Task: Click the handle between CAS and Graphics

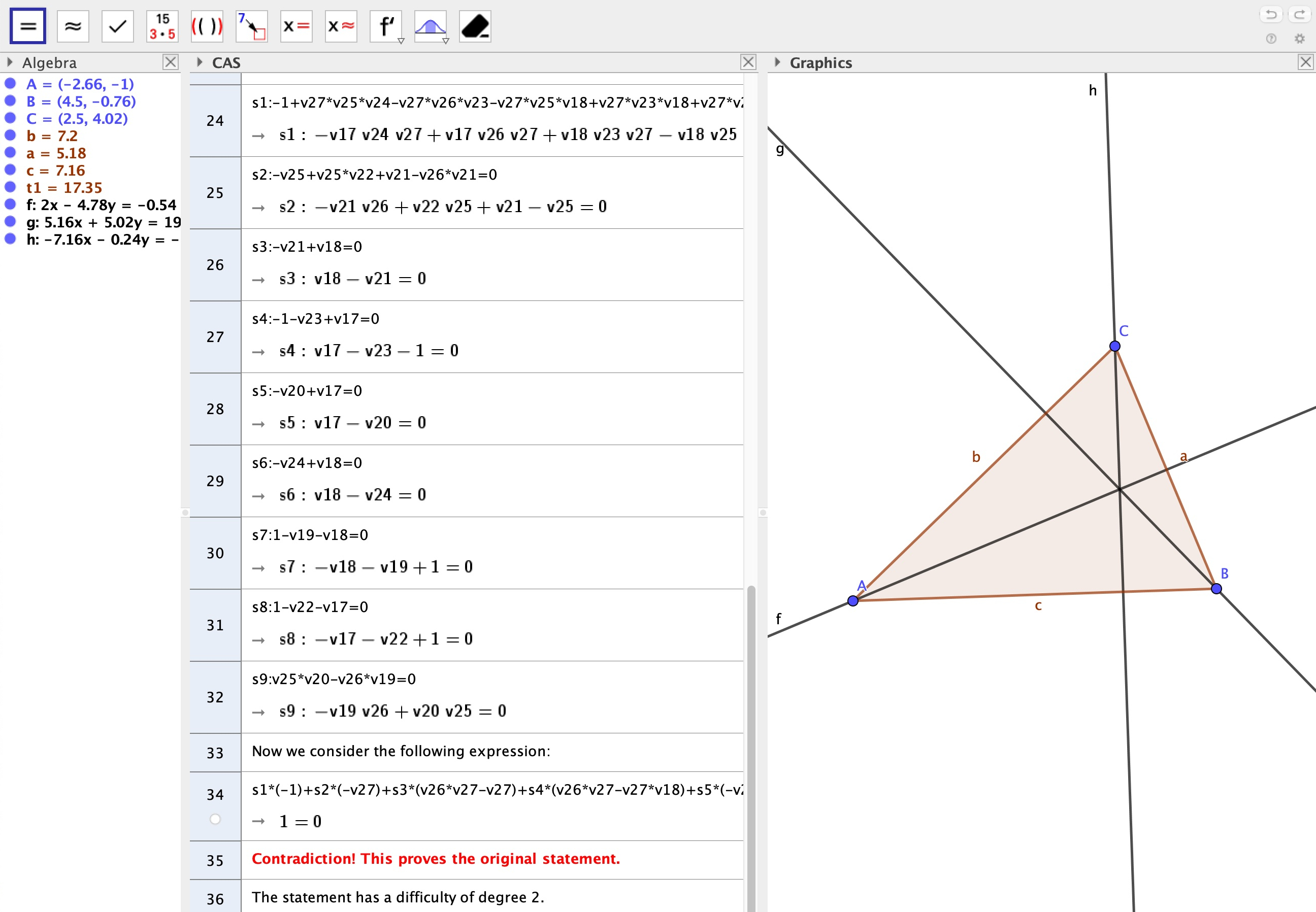Action: coord(762,513)
